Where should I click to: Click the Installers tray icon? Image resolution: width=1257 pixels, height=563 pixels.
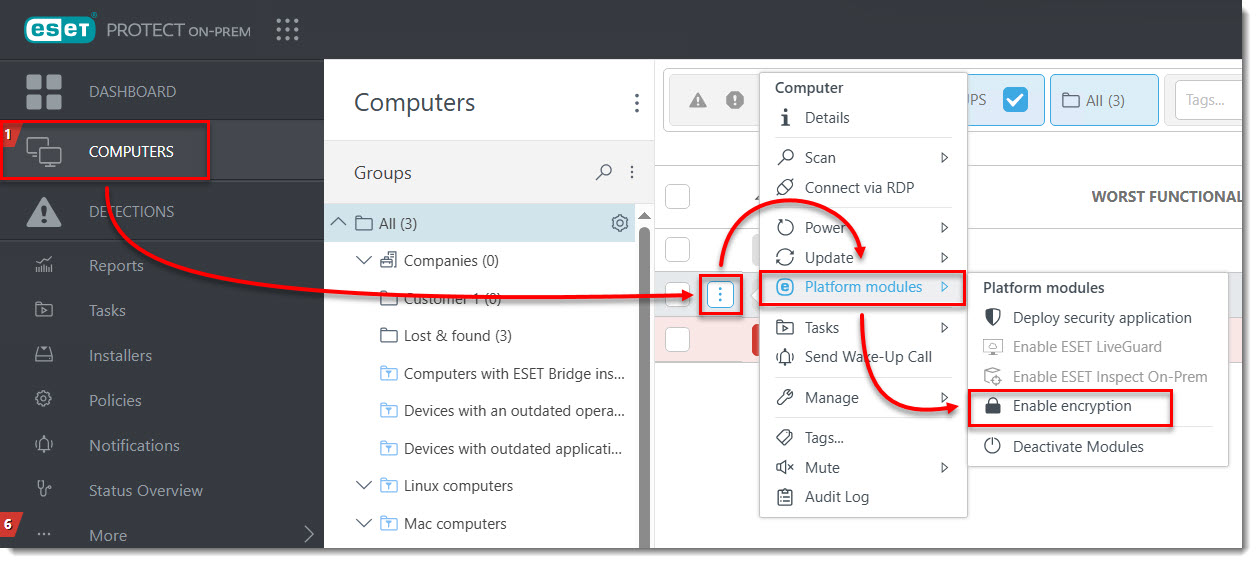click(x=44, y=355)
